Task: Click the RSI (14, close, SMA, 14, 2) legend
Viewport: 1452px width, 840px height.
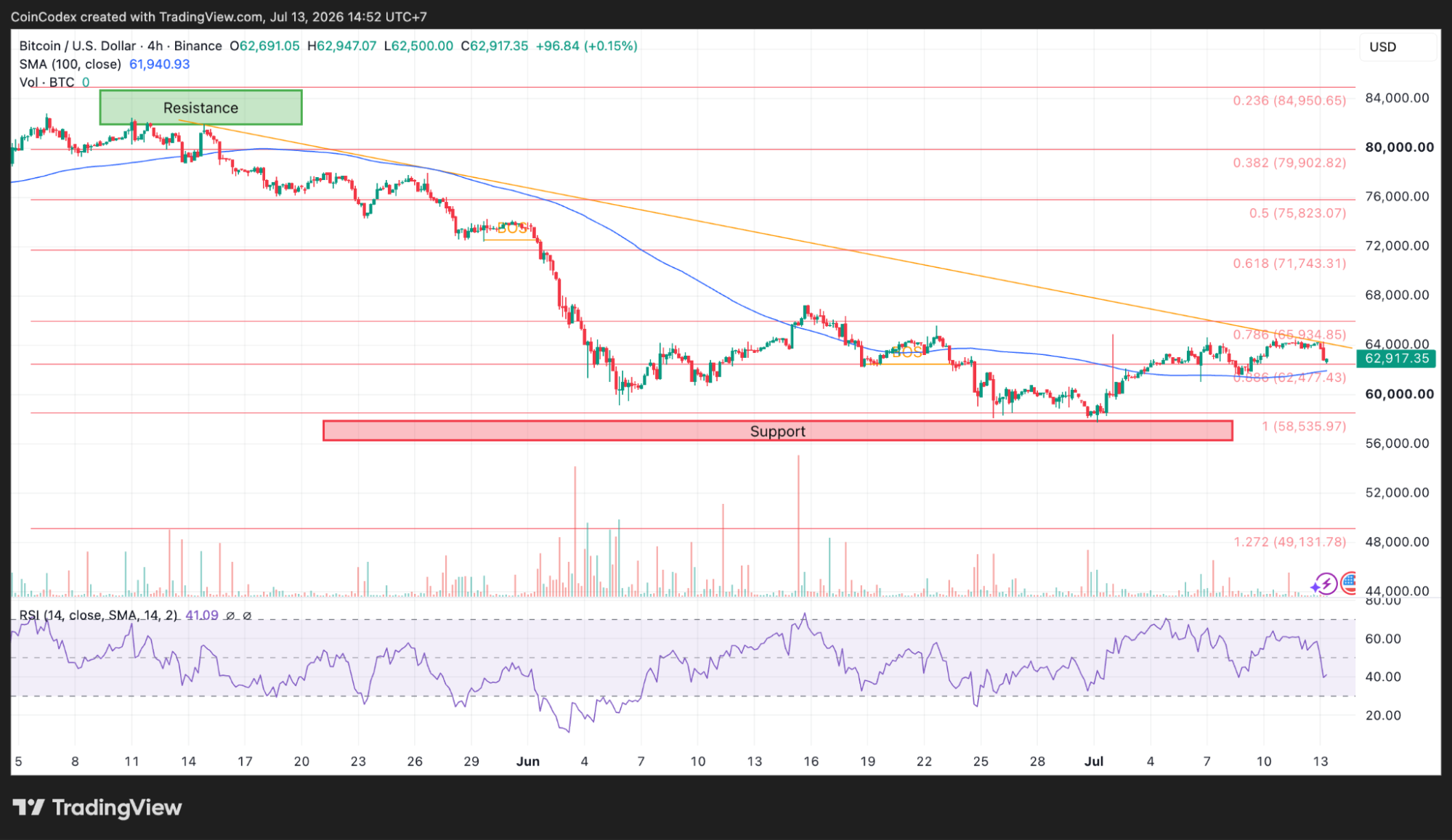Action: (x=98, y=615)
